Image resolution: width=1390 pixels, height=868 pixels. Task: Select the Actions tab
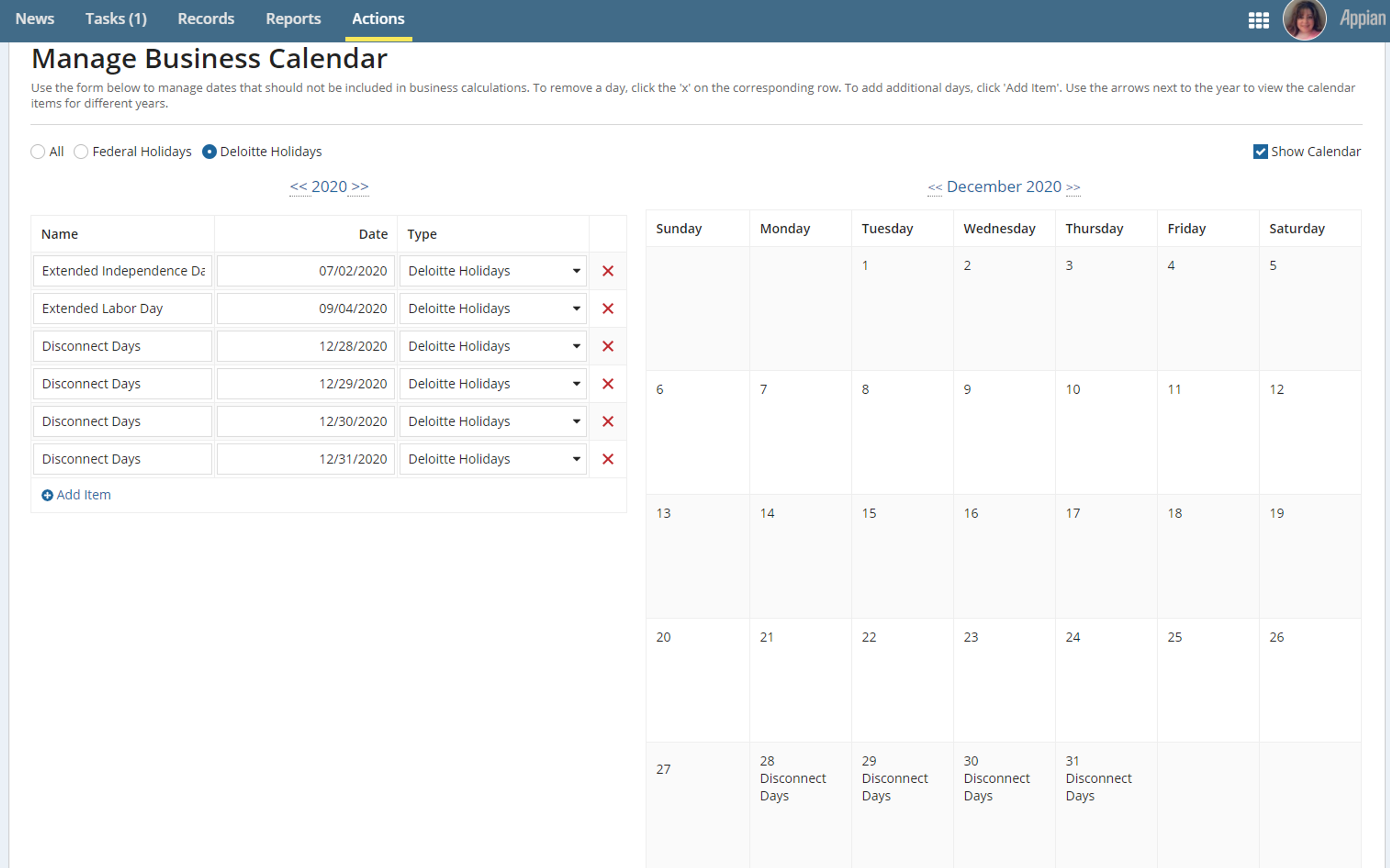coord(378,18)
